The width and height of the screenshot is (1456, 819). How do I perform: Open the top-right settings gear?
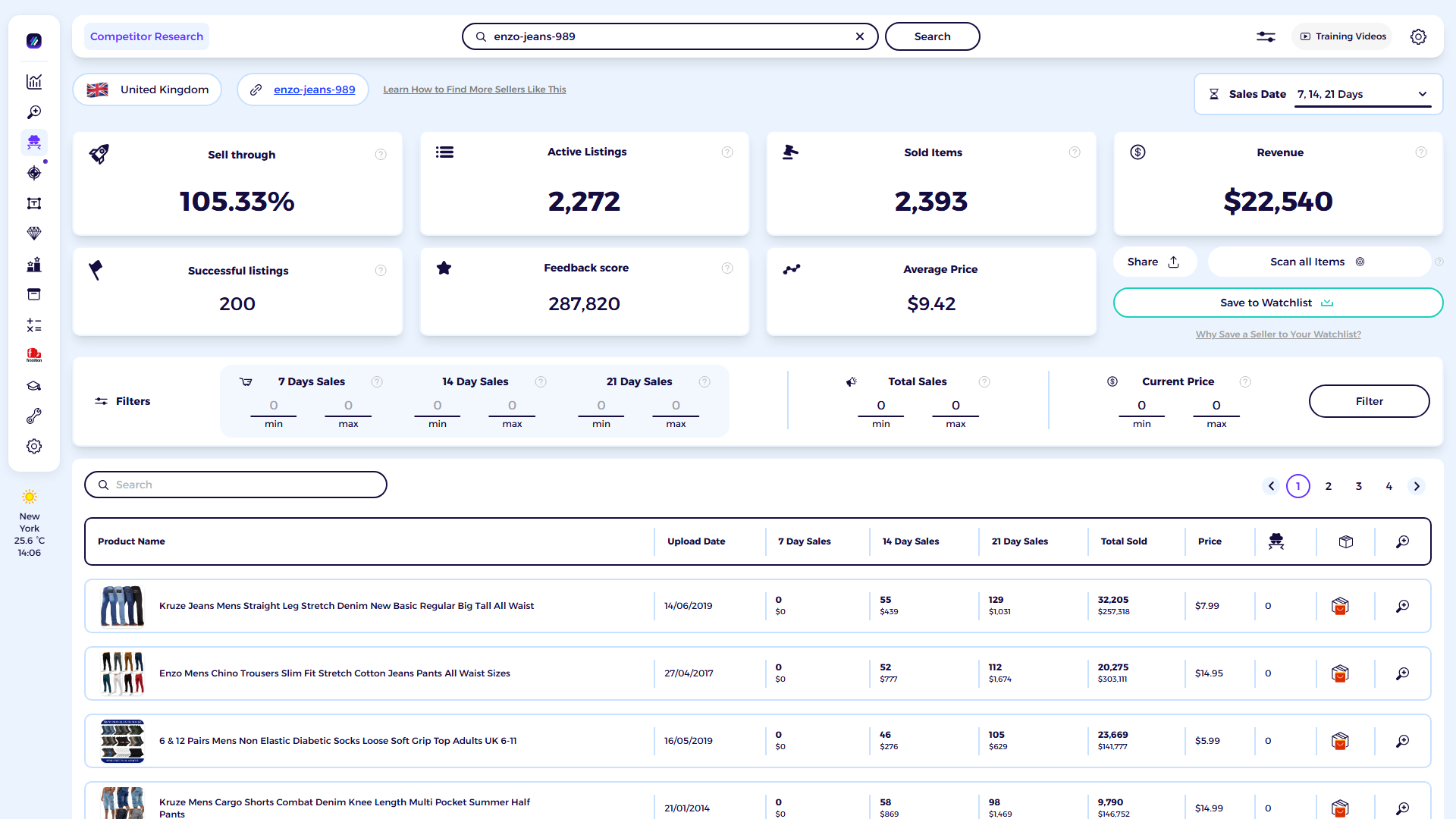(x=1418, y=36)
